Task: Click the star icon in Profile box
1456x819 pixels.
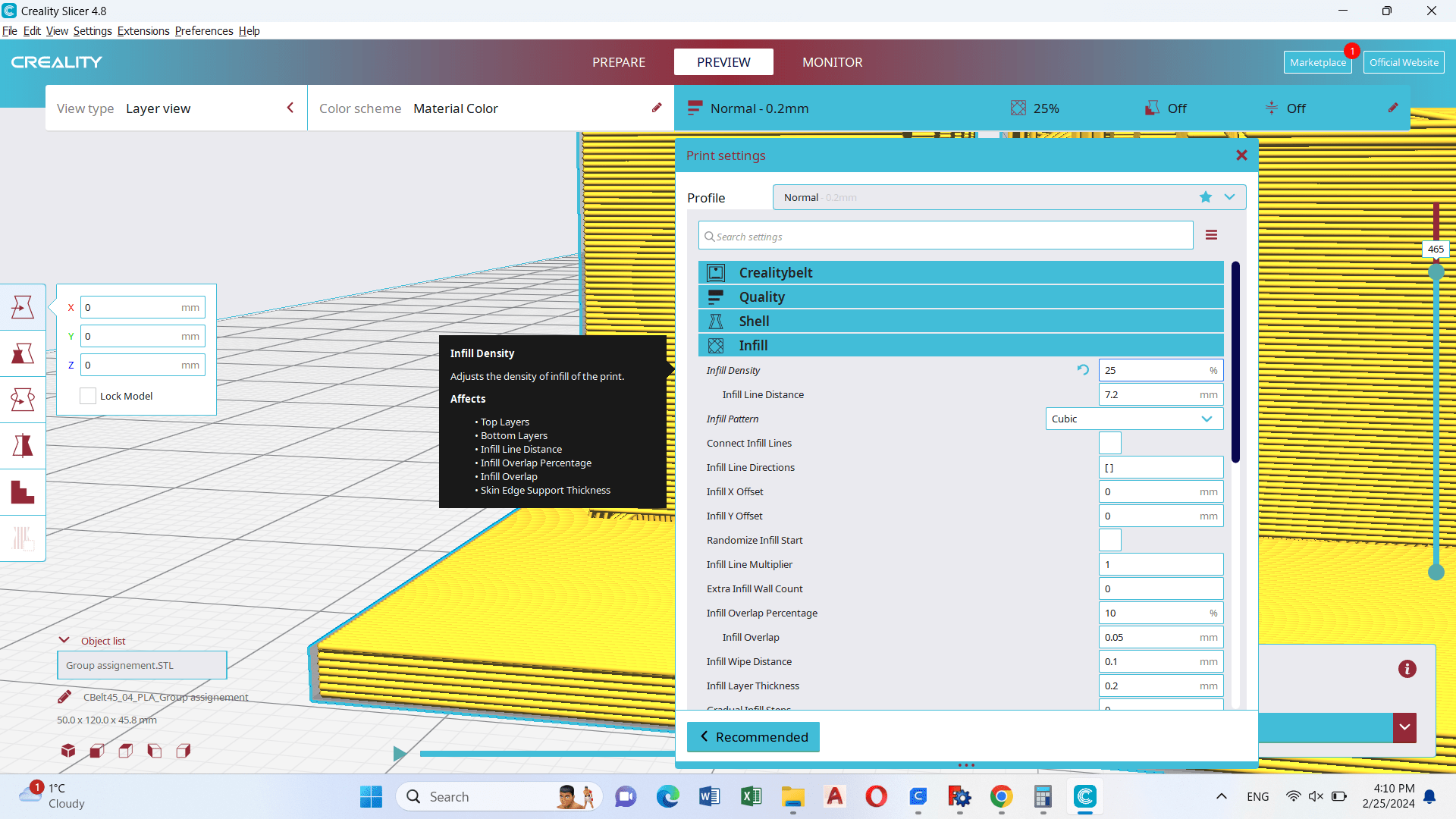Action: (x=1206, y=197)
